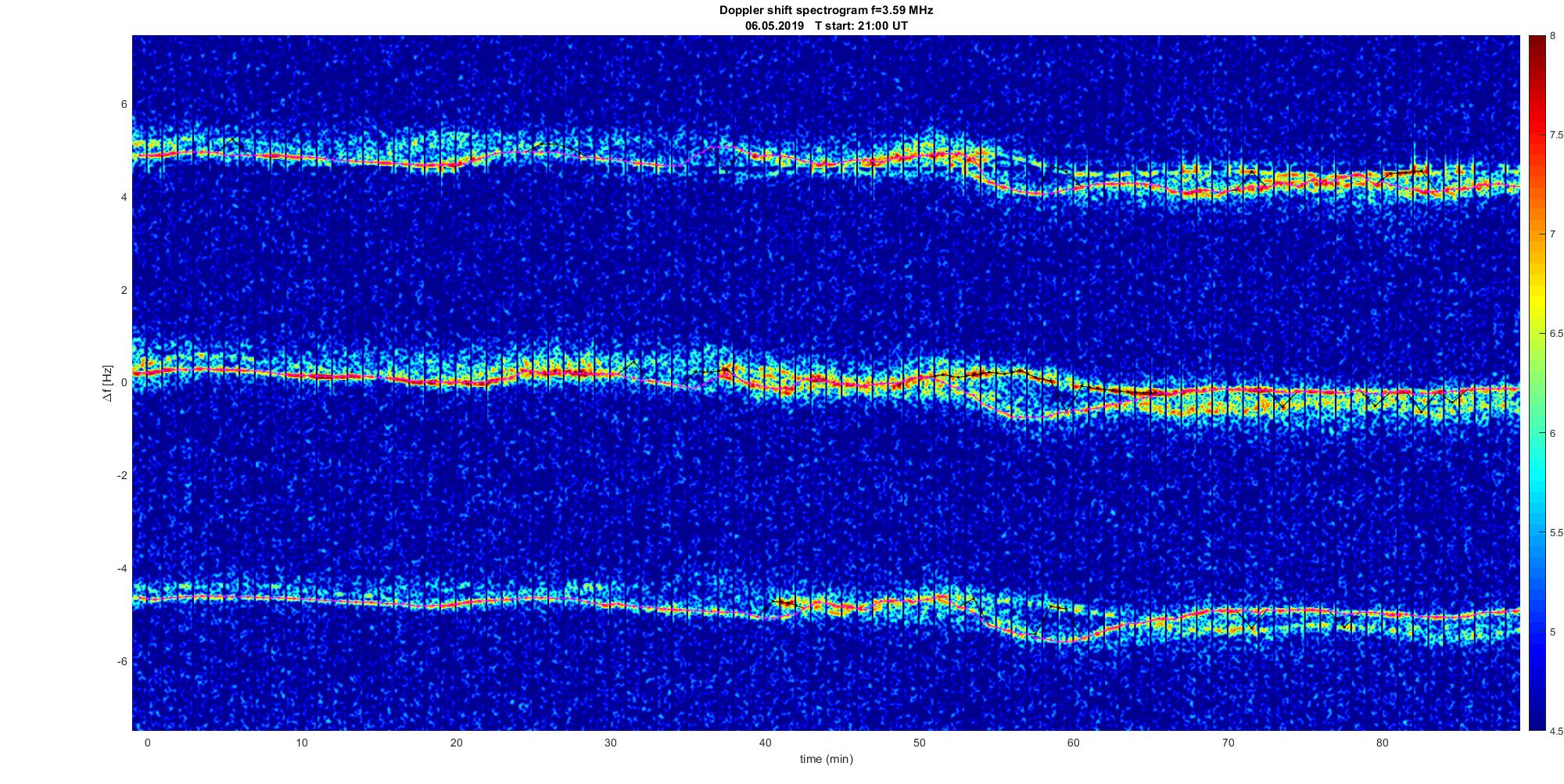Click the y-axis label 'Δf [Hz]'
Viewport: 1564px width, 784px height.
[107, 383]
